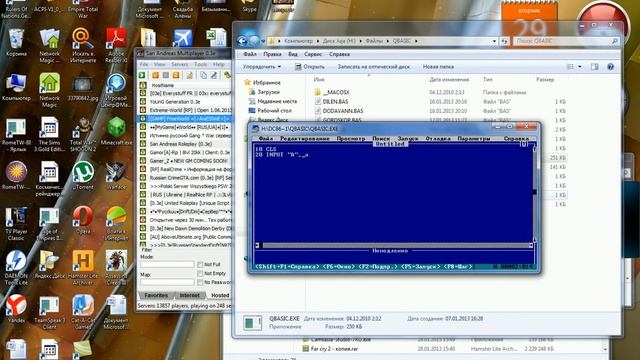Image resolution: width=640 pixels, height=360 pixels.
Task: Click Записать на оптический диск button
Action: [373, 67]
